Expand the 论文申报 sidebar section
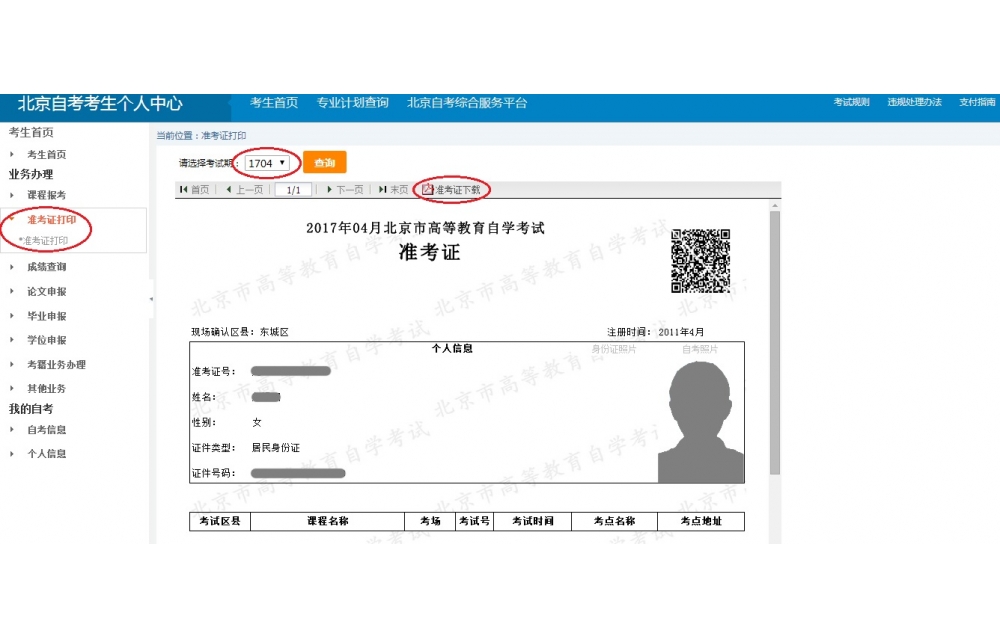The height and width of the screenshot is (640, 1000). click(x=46, y=292)
